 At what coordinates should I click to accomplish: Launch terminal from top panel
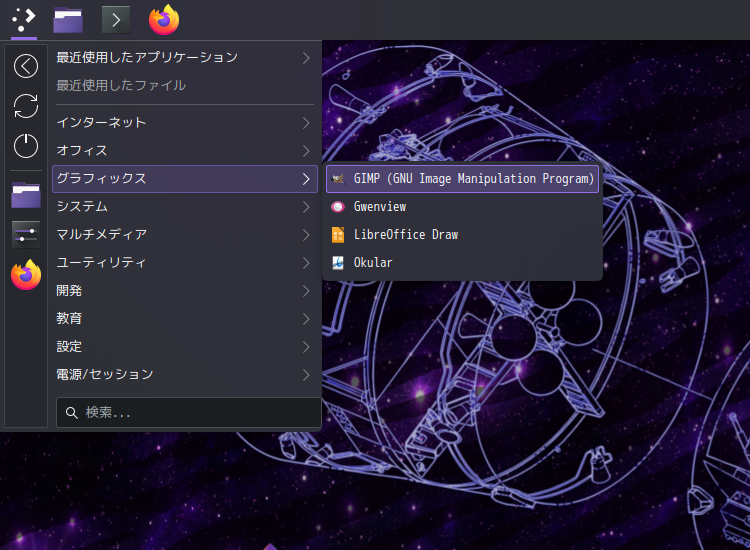(116, 20)
